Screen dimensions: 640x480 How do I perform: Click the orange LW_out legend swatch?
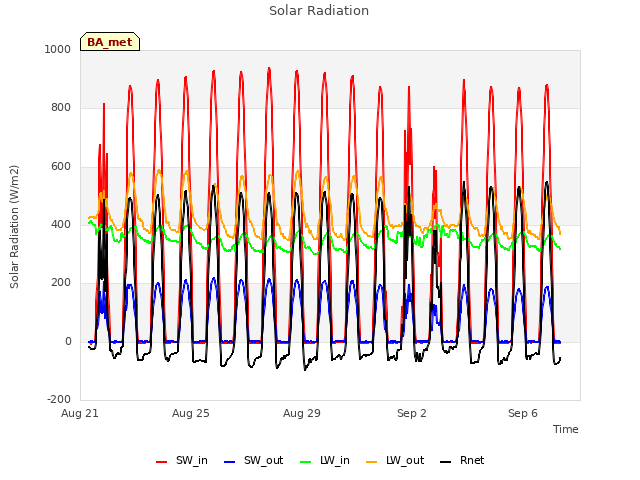[x=371, y=462]
